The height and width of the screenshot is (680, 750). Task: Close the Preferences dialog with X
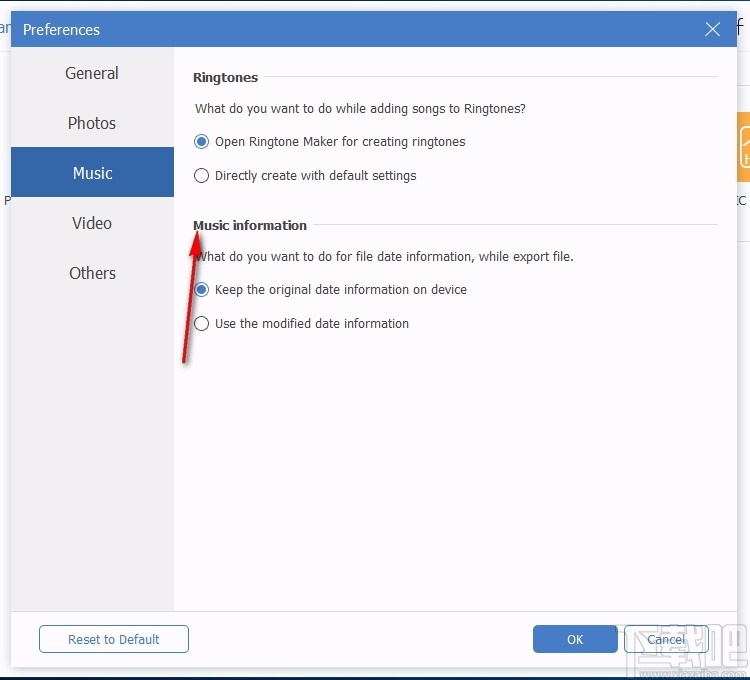pyautogui.click(x=712, y=29)
